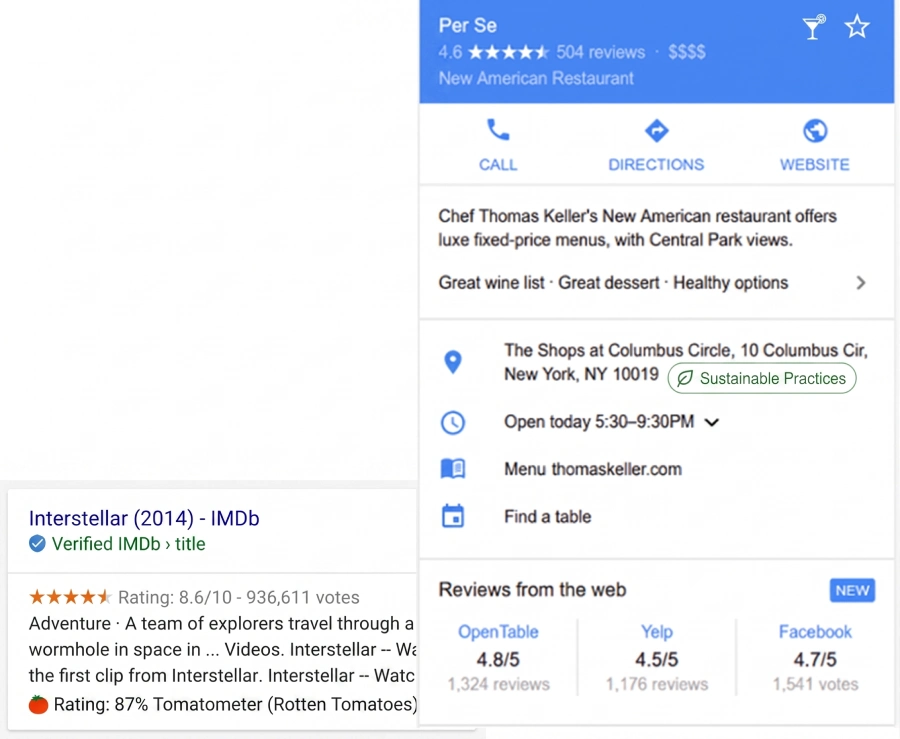Click the 4.6 rating number in the header
Image resolution: width=900 pixels, height=739 pixels.
tap(450, 52)
